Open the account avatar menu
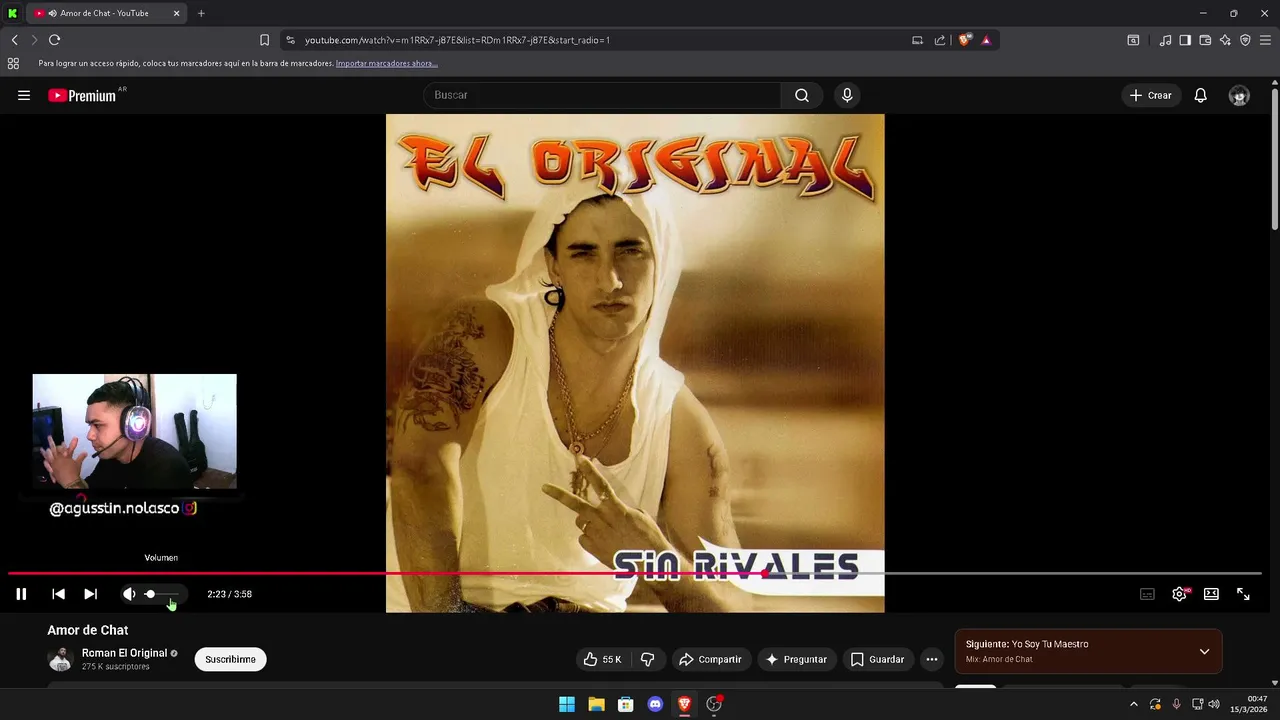This screenshot has height=720, width=1280. 1239,96
